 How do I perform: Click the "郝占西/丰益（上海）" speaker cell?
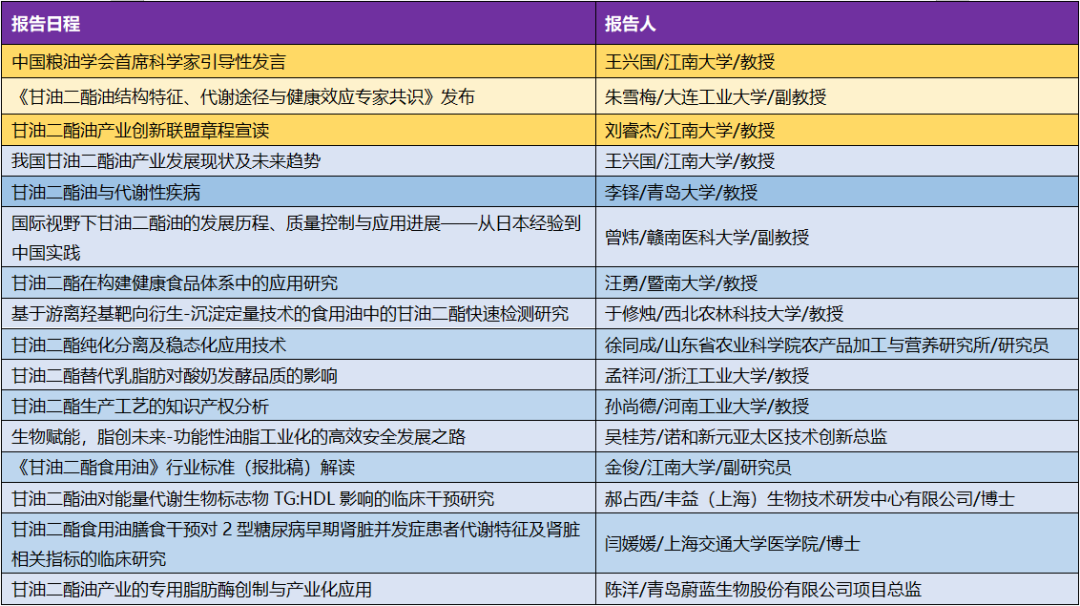pyautogui.click(x=837, y=498)
